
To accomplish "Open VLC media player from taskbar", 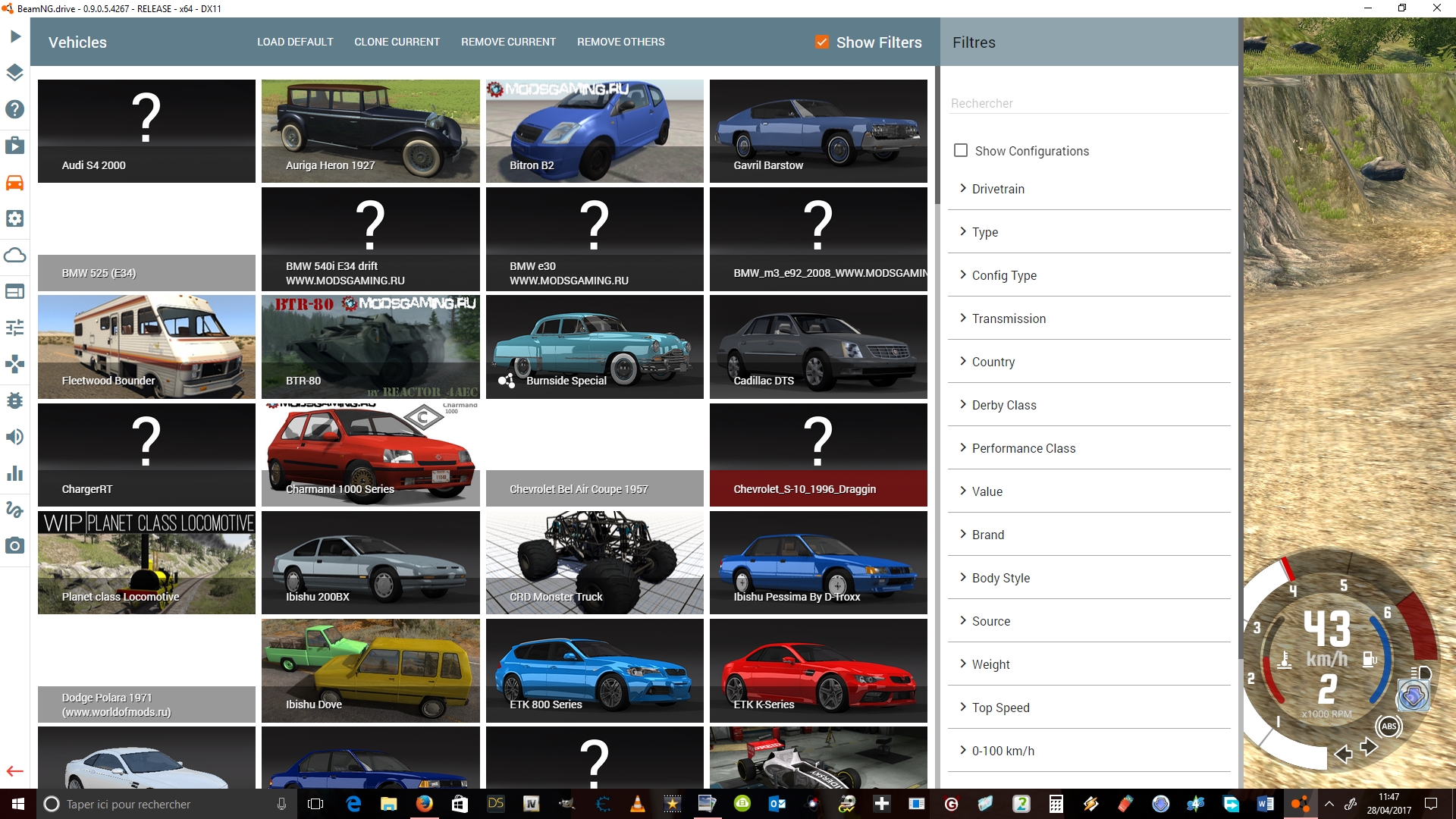I will point(638,804).
